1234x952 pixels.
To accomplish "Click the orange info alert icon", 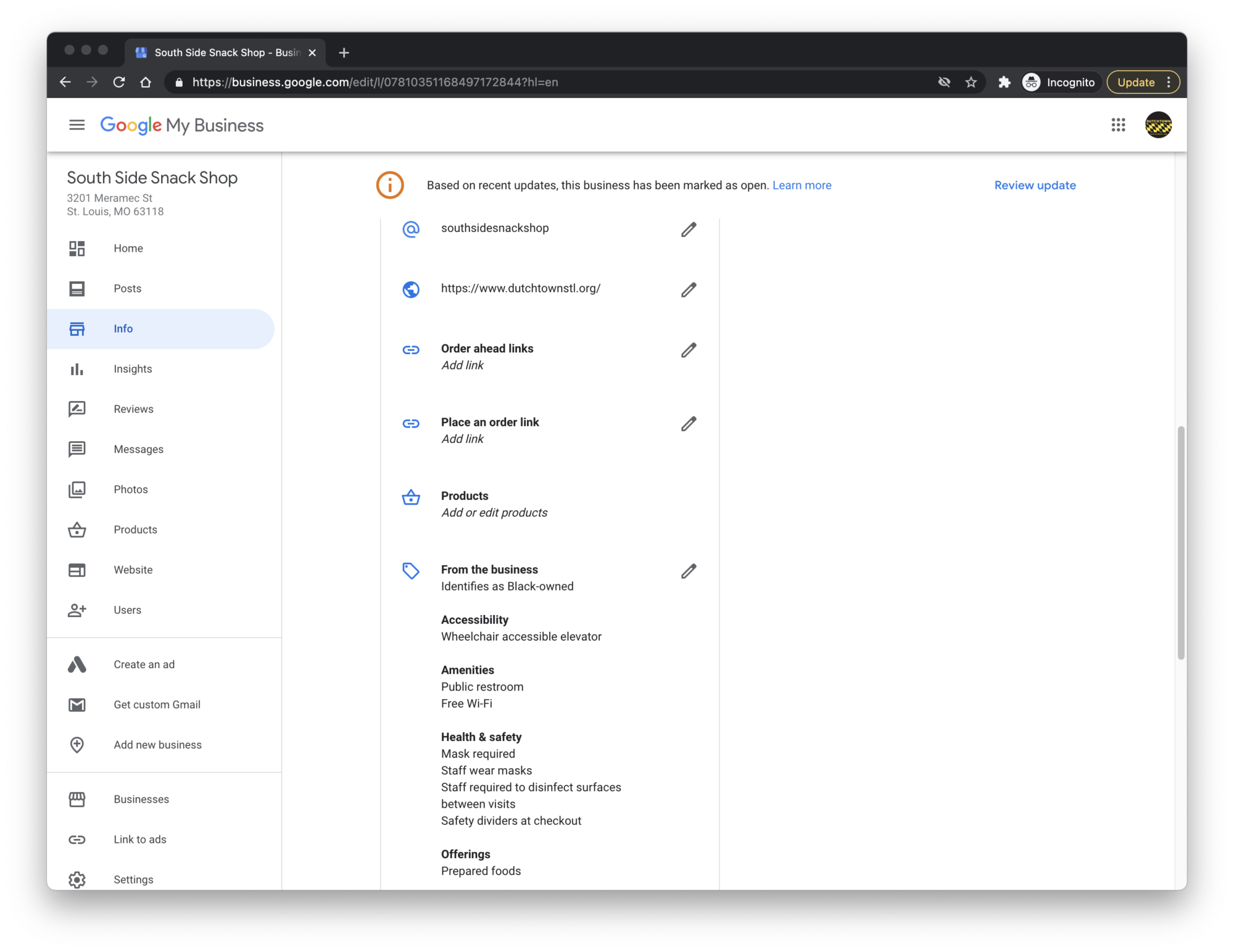I will pos(390,185).
